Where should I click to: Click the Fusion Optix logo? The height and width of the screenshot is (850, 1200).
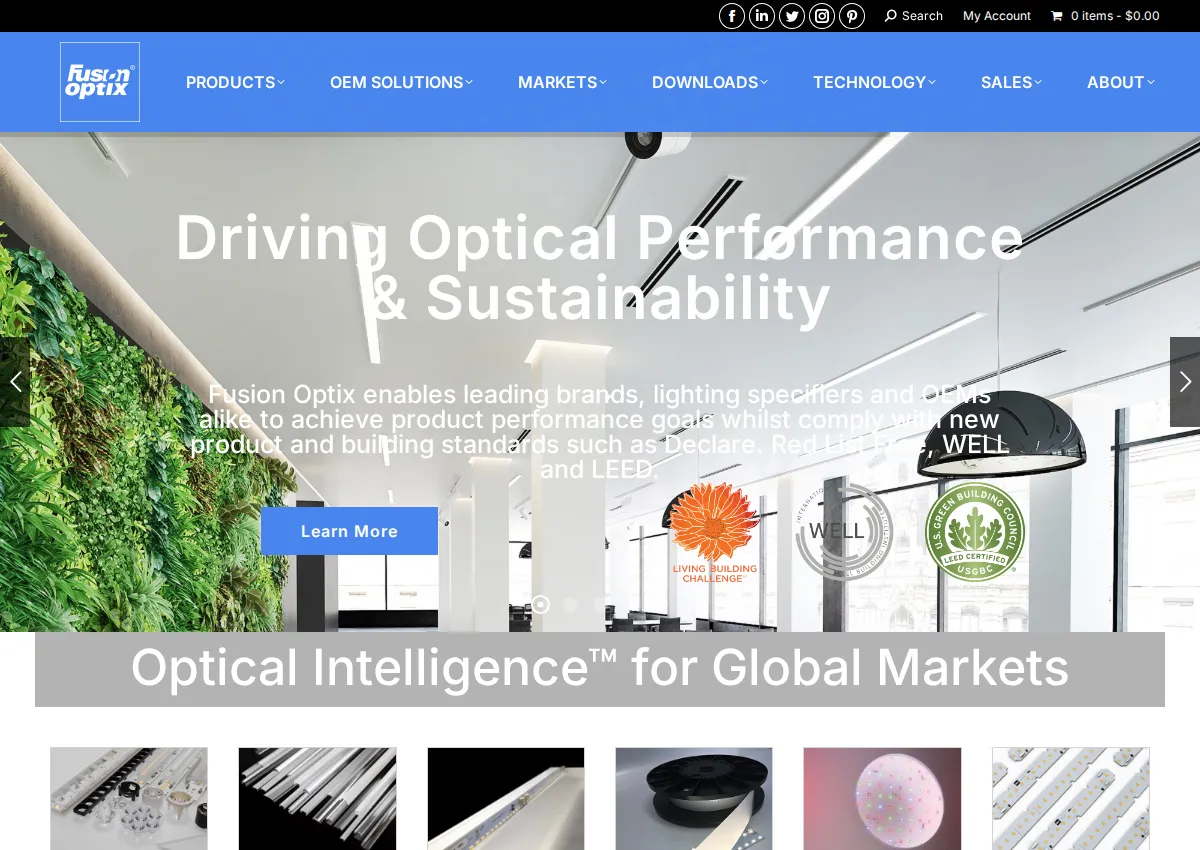point(100,82)
